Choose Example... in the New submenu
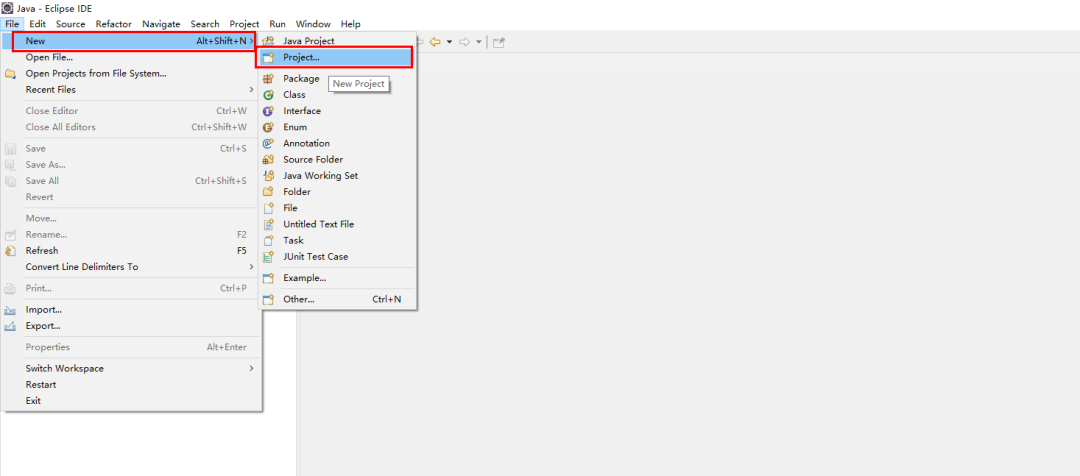 tap(337, 278)
